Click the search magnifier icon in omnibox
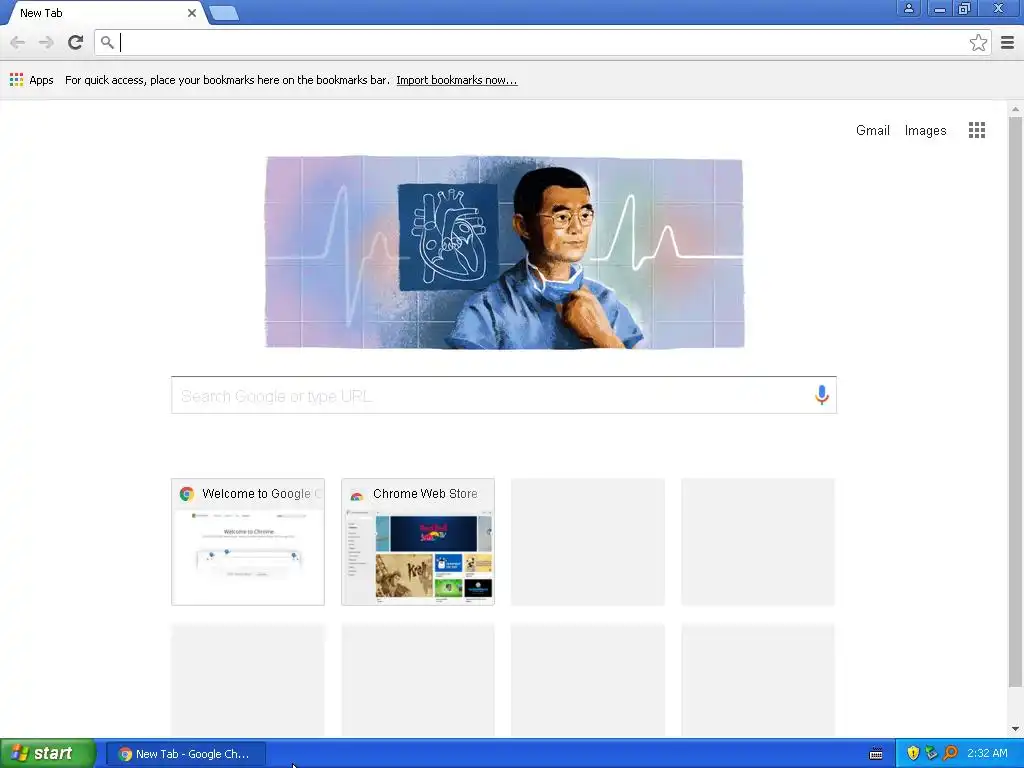Image resolution: width=1024 pixels, height=768 pixels. [x=107, y=42]
